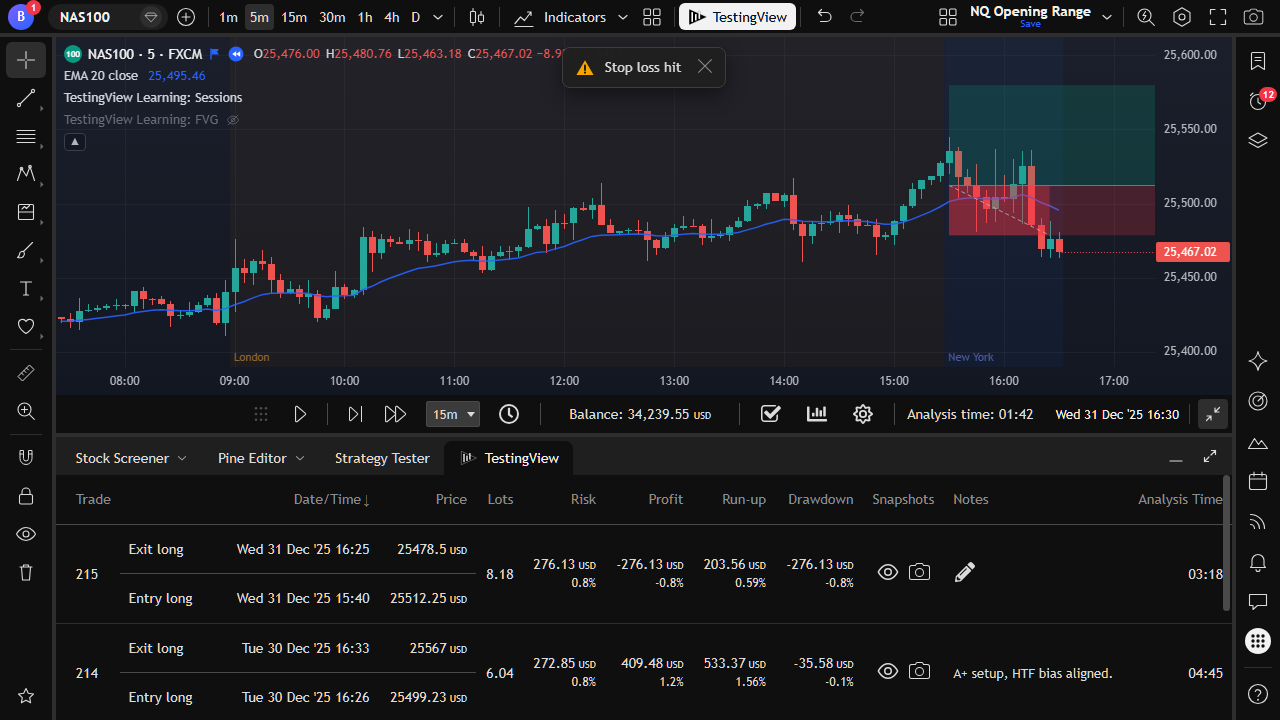The width and height of the screenshot is (1280, 720).
Task: Expand the Indicators favorites chevron
Action: [x=623, y=17]
